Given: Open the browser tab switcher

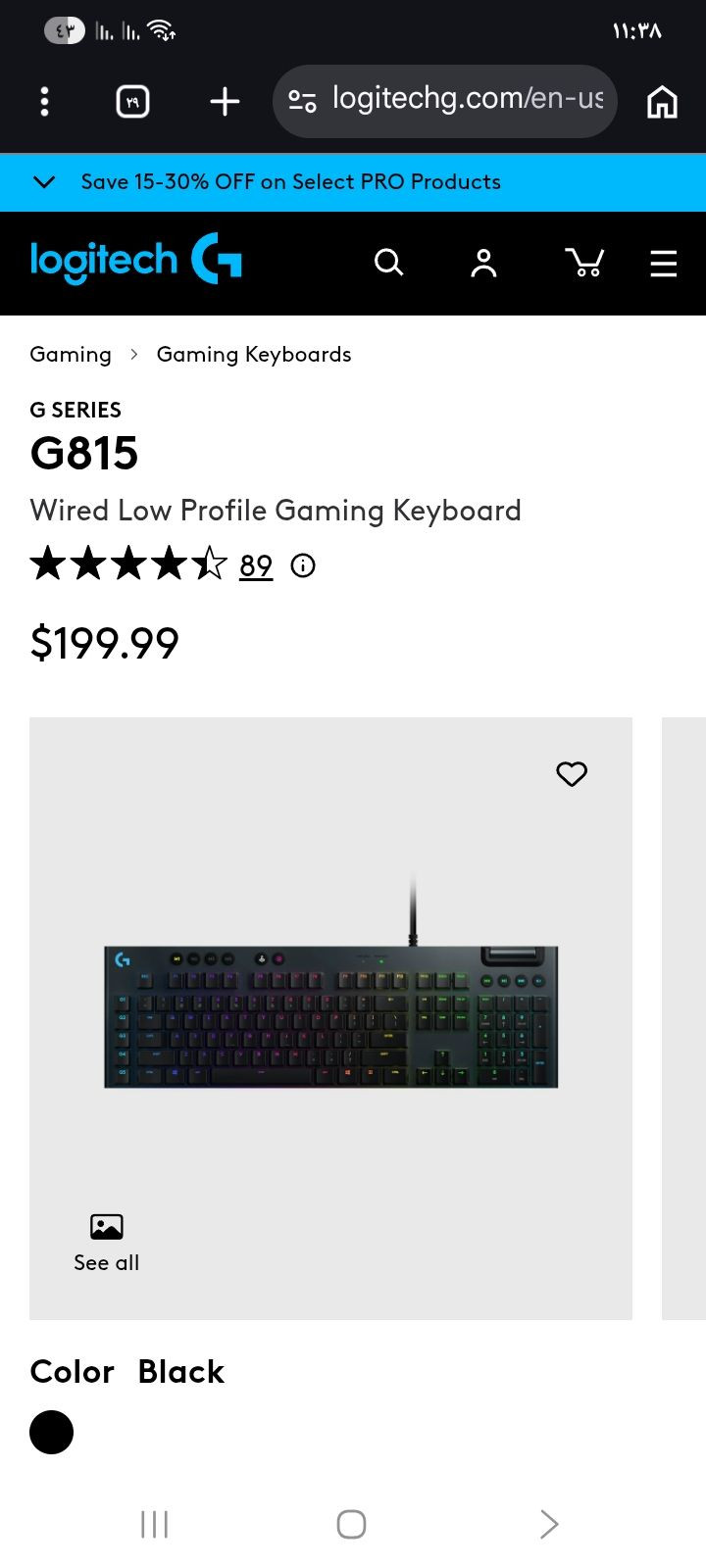Looking at the screenshot, I should pyautogui.click(x=132, y=101).
